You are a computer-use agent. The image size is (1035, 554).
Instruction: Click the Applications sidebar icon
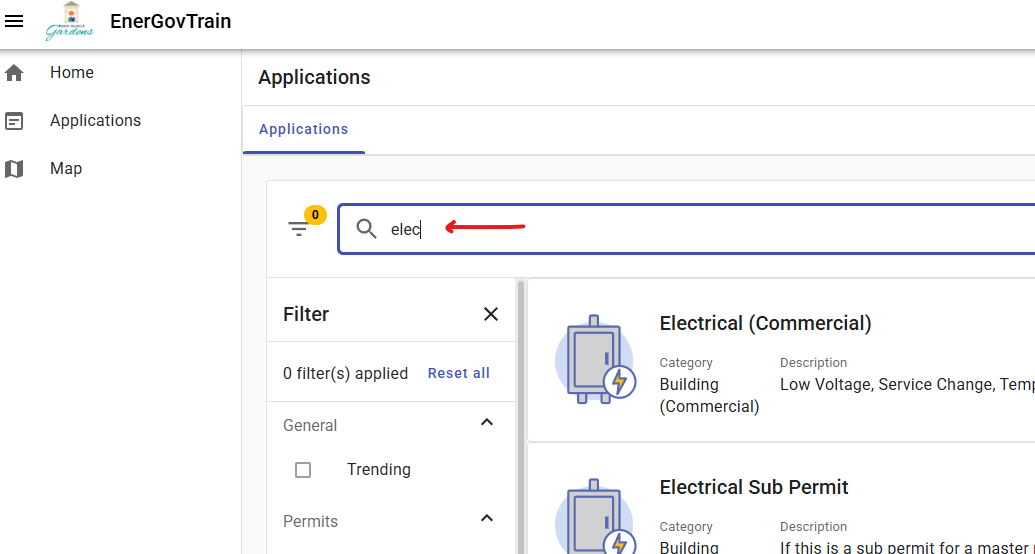tap(14, 121)
